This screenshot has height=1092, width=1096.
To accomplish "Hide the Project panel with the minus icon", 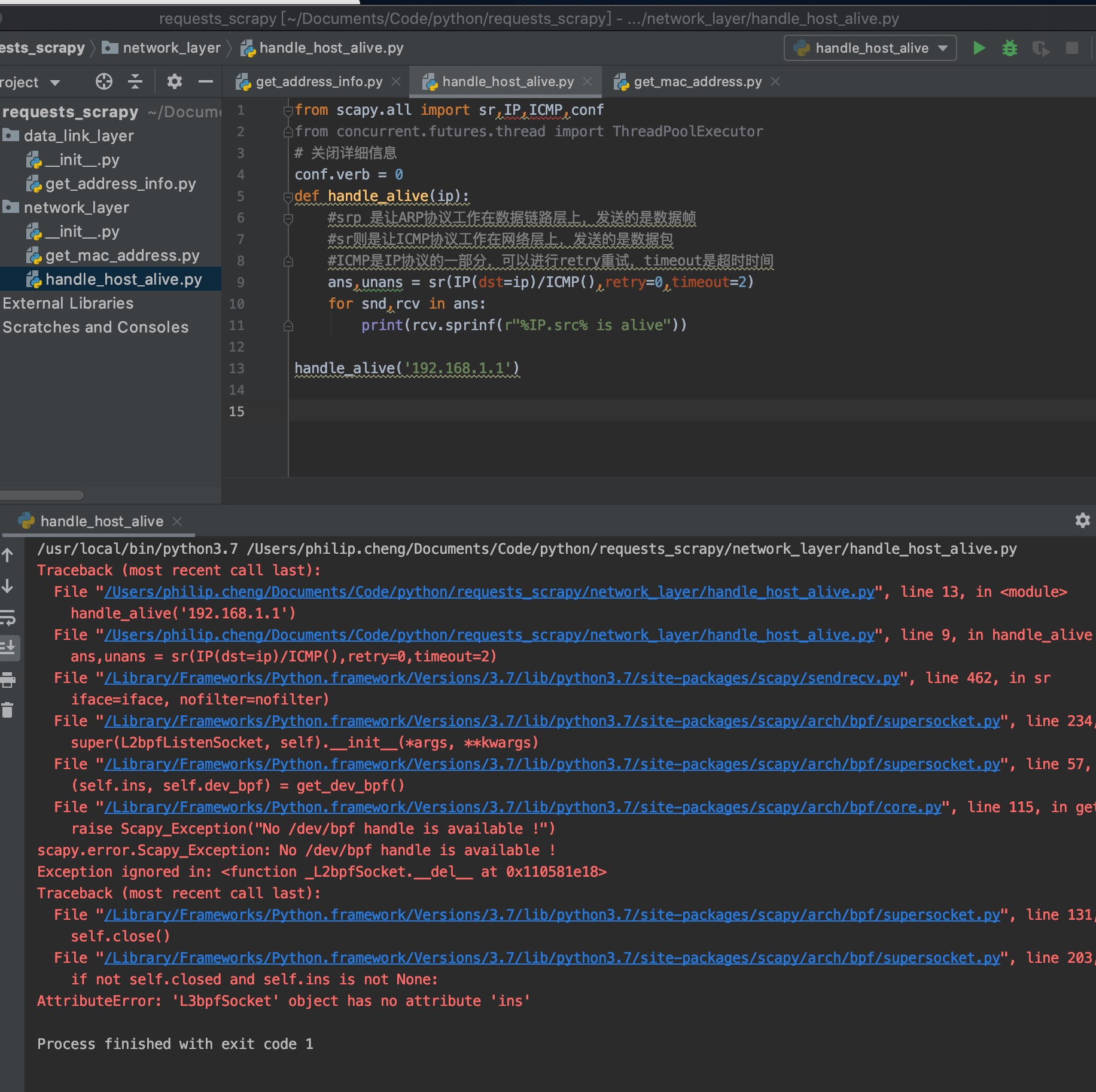I will [x=206, y=81].
